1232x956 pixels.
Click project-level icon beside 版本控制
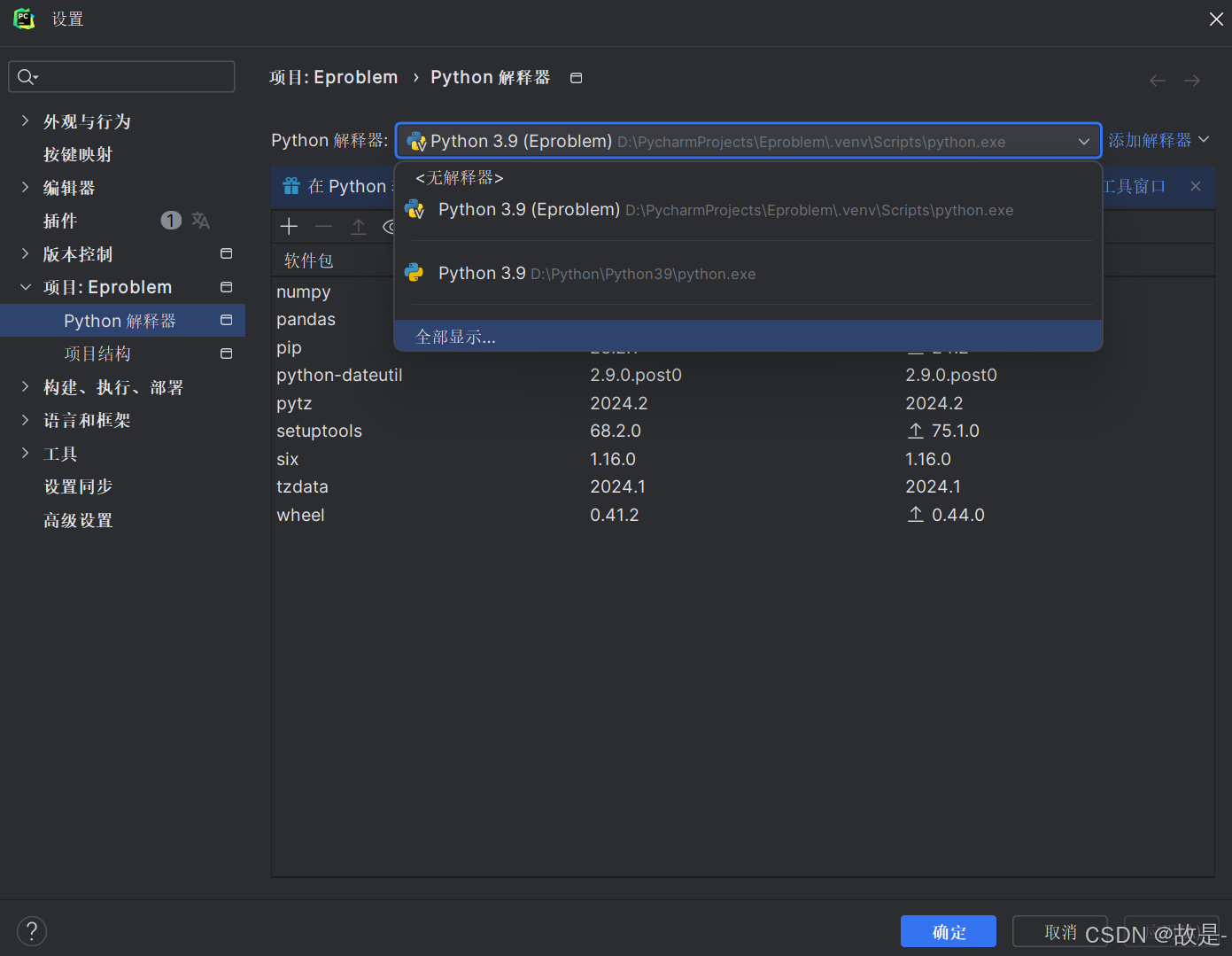227,254
